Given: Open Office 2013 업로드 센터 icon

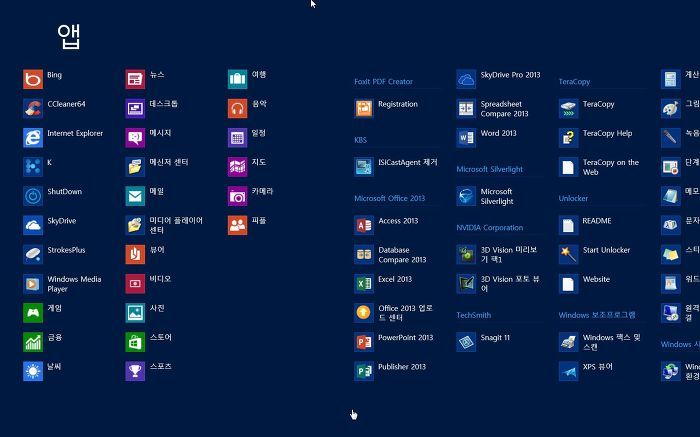Looking at the screenshot, I should 364,312.
